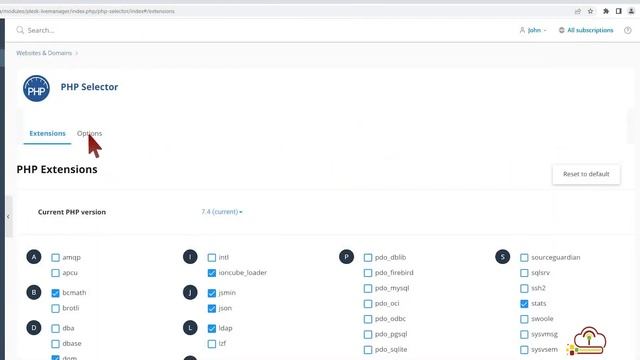Open the browser profile avatar icon
The width and height of the screenshot is (640, 360).
(631, 11)
